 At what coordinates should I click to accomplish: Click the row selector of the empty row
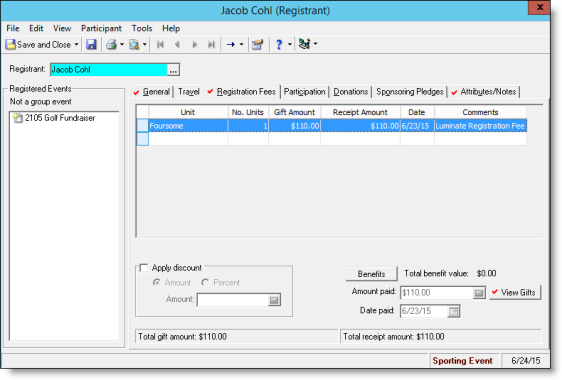click(x=143, y=139)
